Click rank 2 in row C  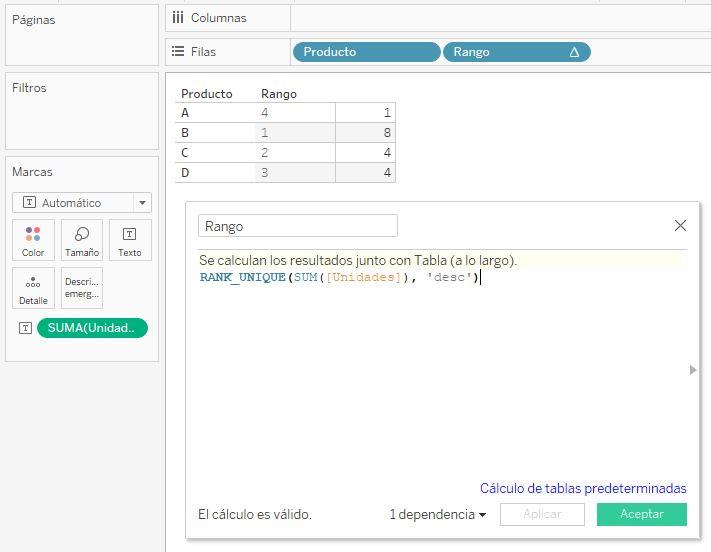(x=265, y=152)
